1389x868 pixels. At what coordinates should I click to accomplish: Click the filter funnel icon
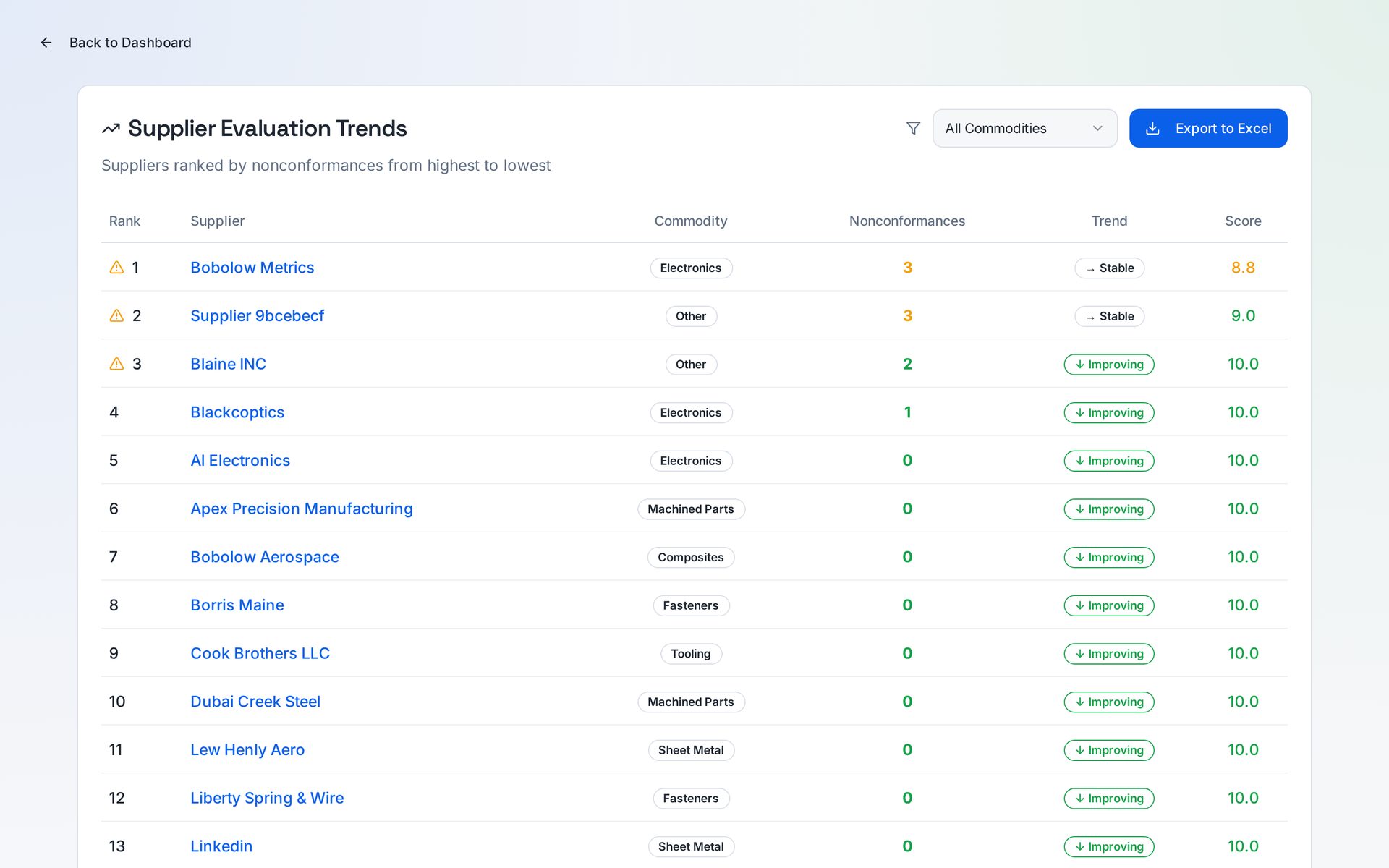(913, 128)
